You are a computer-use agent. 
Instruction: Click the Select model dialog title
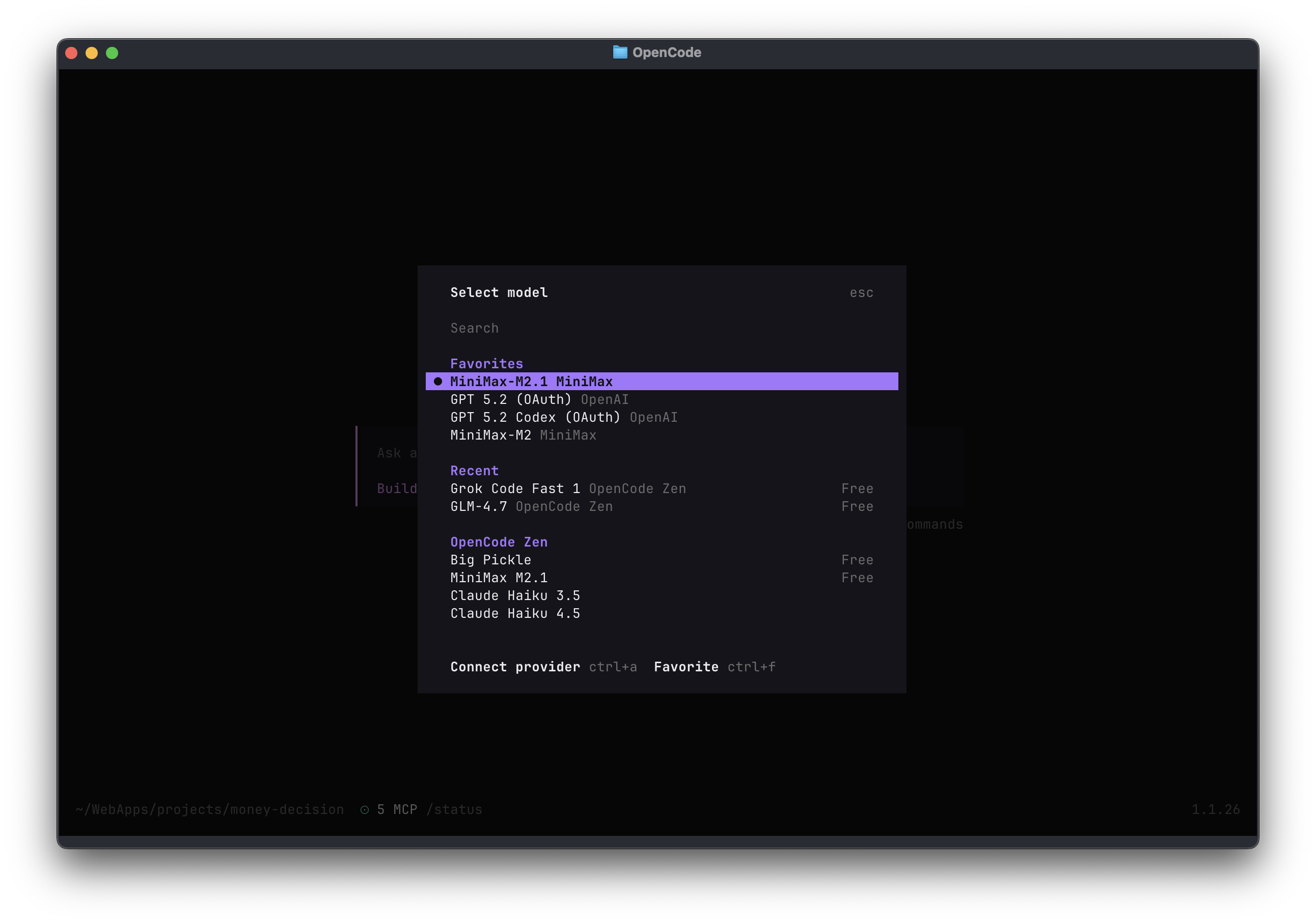tap(499, 292)
